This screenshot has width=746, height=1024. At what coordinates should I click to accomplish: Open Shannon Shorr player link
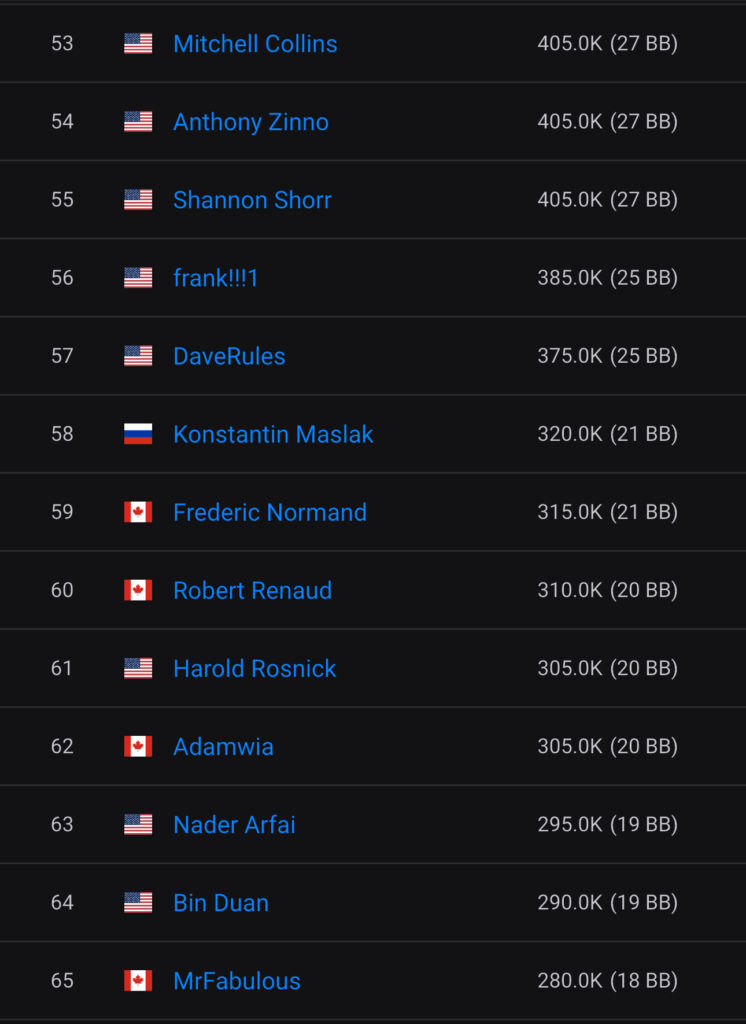[252, 200]
